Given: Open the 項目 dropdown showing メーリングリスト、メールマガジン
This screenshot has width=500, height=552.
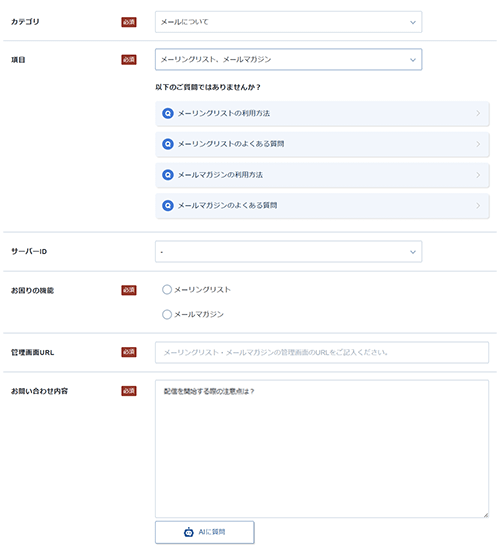Looking at the screenshot, I should (288, 59).
